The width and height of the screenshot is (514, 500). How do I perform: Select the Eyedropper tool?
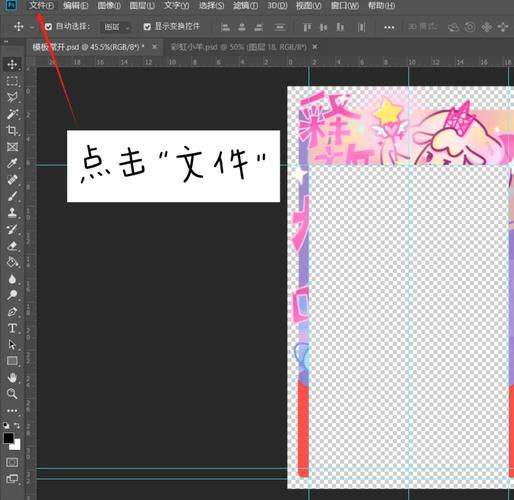[x=12, y=163]
